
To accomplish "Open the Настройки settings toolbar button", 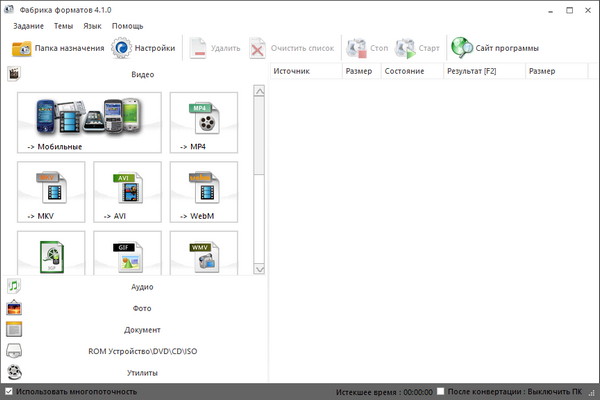I will click(144, 47).
